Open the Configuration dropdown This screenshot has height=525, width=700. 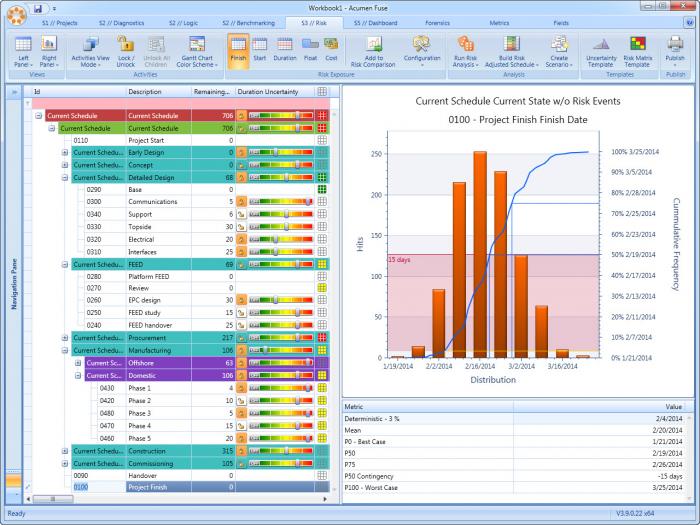tap(421, 51)
